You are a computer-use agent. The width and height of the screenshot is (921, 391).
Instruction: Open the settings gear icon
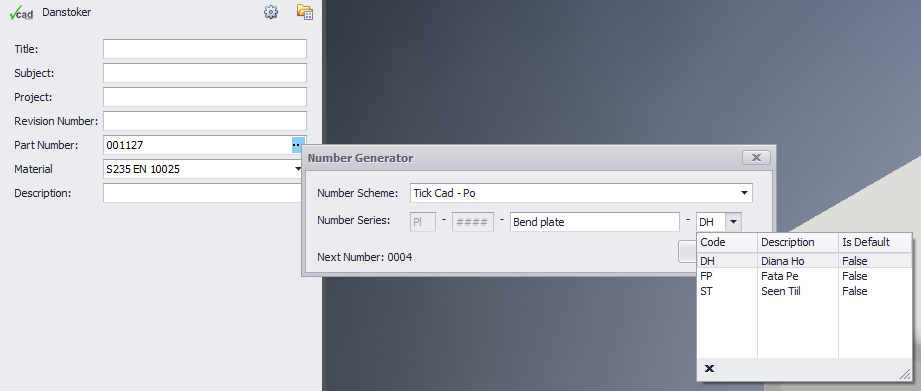[x=271, y=12]
